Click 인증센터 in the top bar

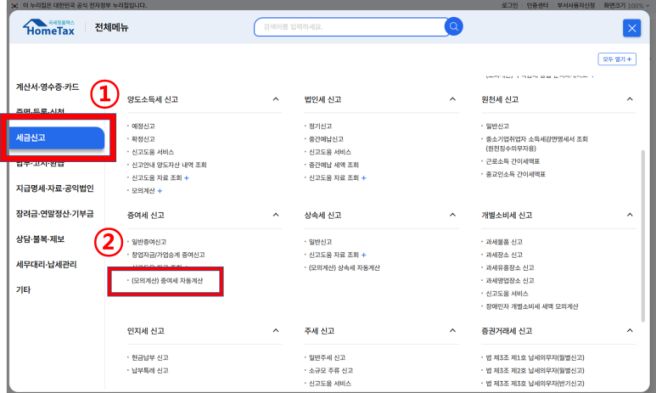537,5
